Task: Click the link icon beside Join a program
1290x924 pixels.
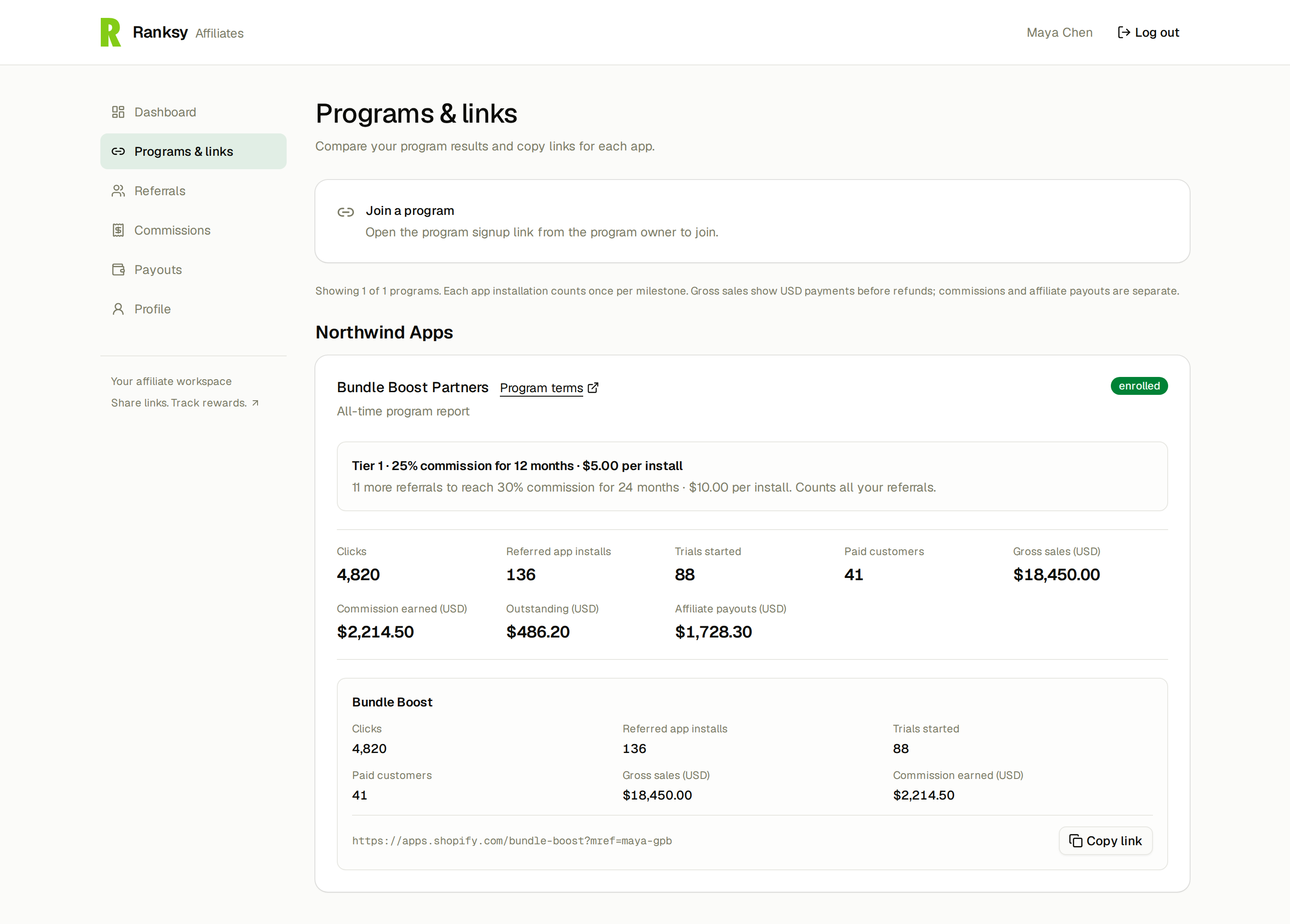Action: click(346, 212)
